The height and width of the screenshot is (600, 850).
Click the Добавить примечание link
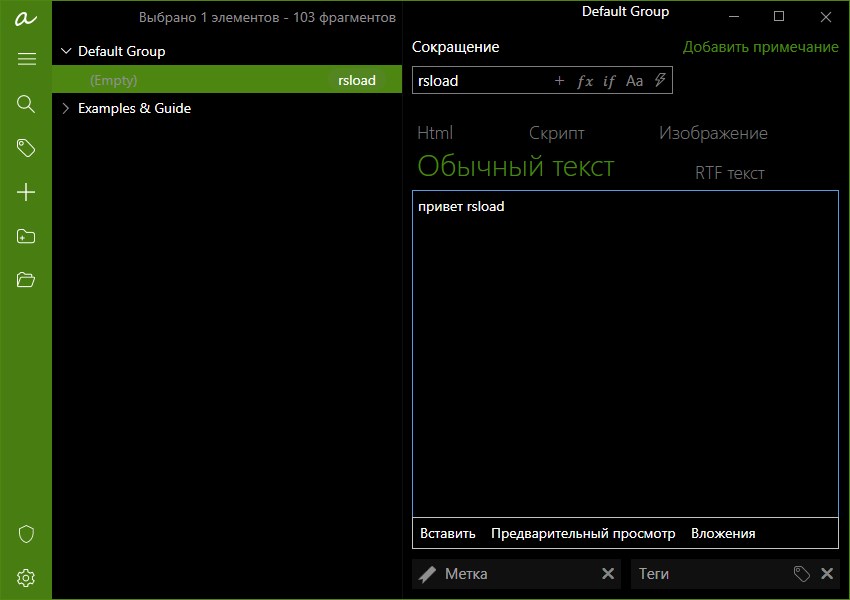761,47
